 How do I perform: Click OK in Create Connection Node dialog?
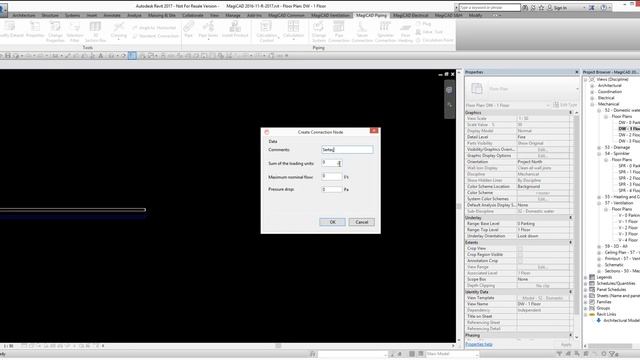pos(332,222)
